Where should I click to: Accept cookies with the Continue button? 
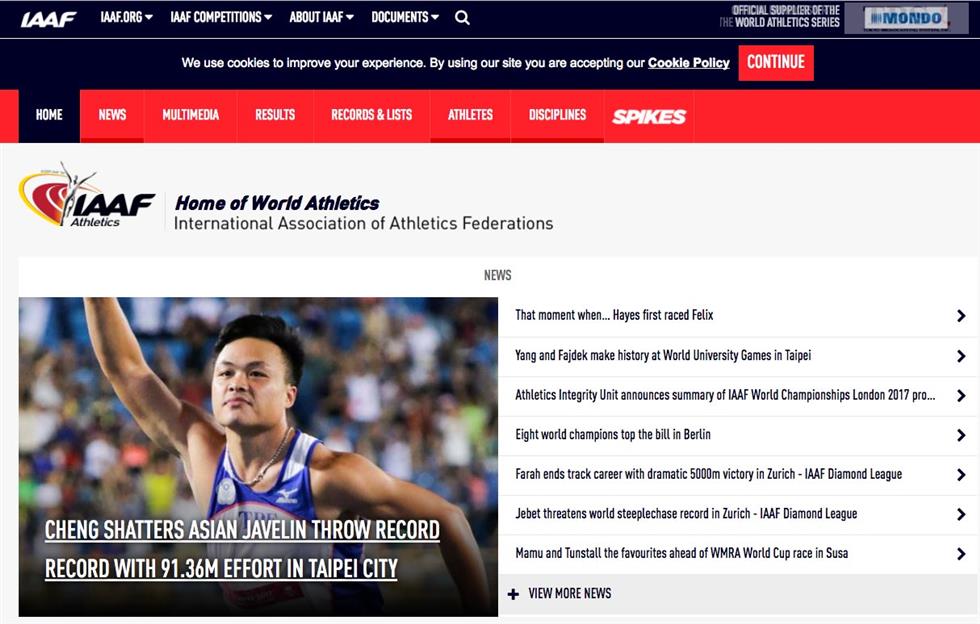776,63
